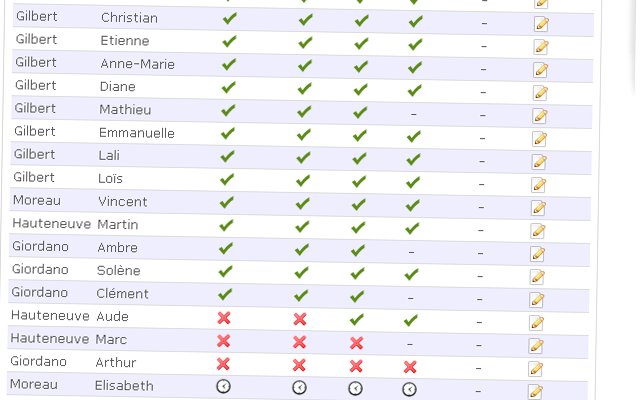
Task: Click the edit pencil for Elisabeth Moreau
Action: [x=535, y=391]
